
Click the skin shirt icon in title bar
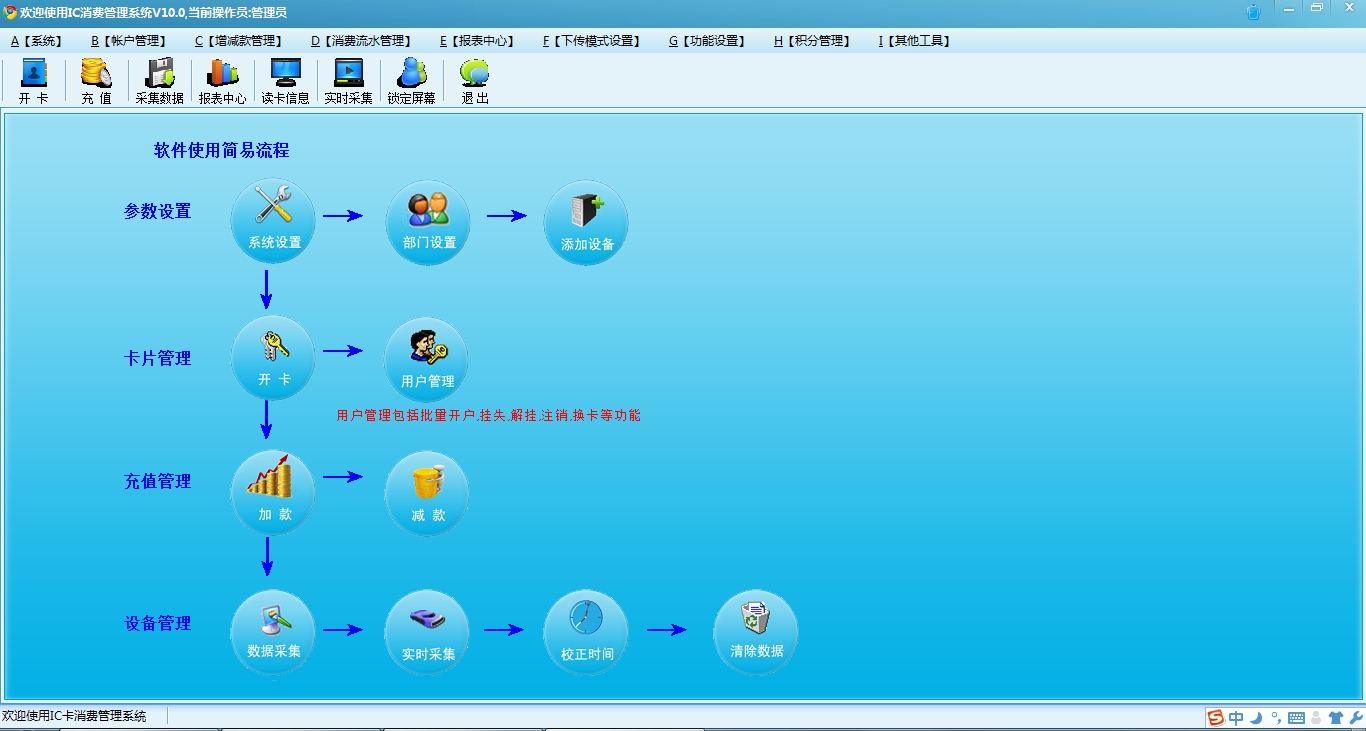1254,12
